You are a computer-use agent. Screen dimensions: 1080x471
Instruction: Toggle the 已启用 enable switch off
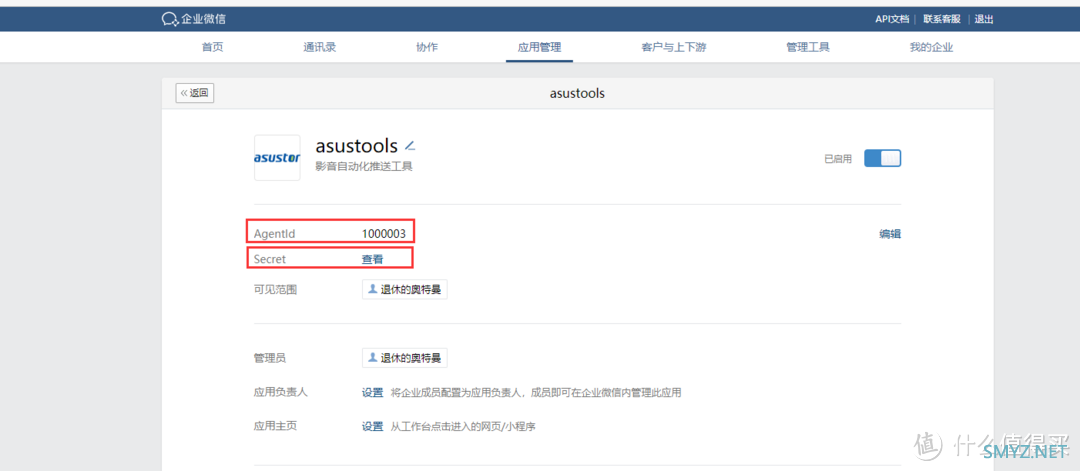[x=882, y=158]
